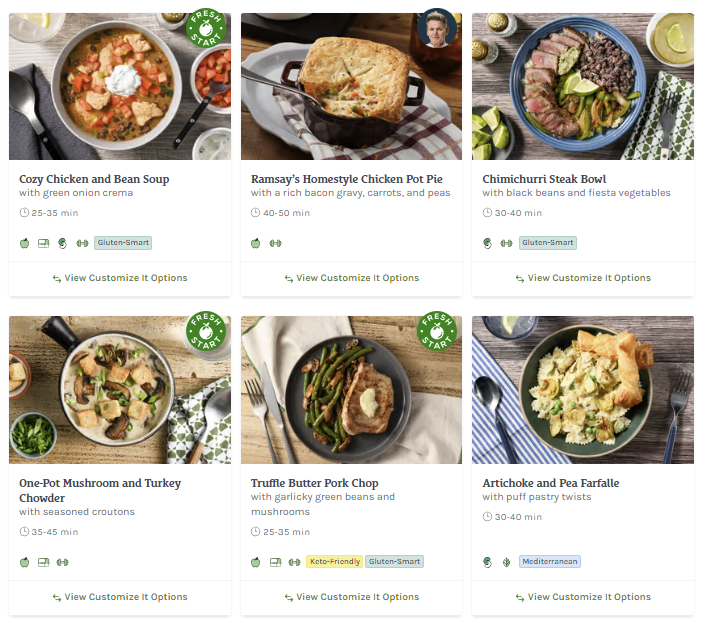706x623 pixels.
Task: Open the Ramsay's Homestyle Chicken Pot Pie title
Action: point(346,179)
